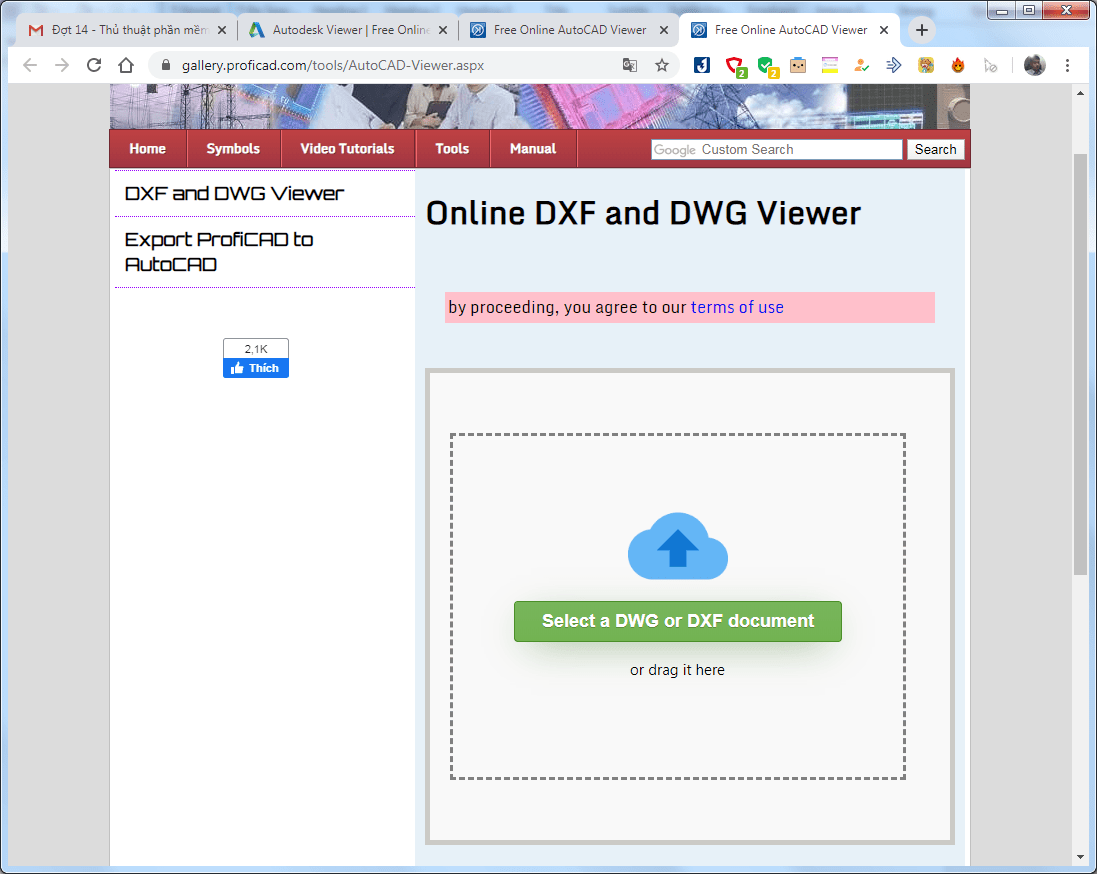Click the Google Translate icon in address bar
The height and width of the screenshot is (874, 1097).
(x=629, y=66)
